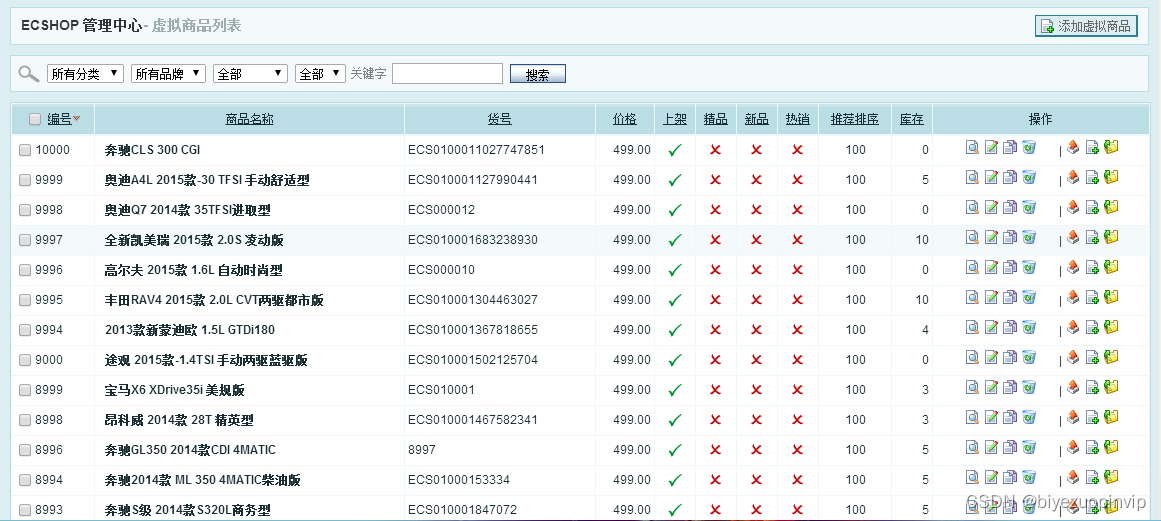Click the pencil edit icon for 途观 2015款 row
The width and height of the screenshot is (1161, 521).
(991, 357)
